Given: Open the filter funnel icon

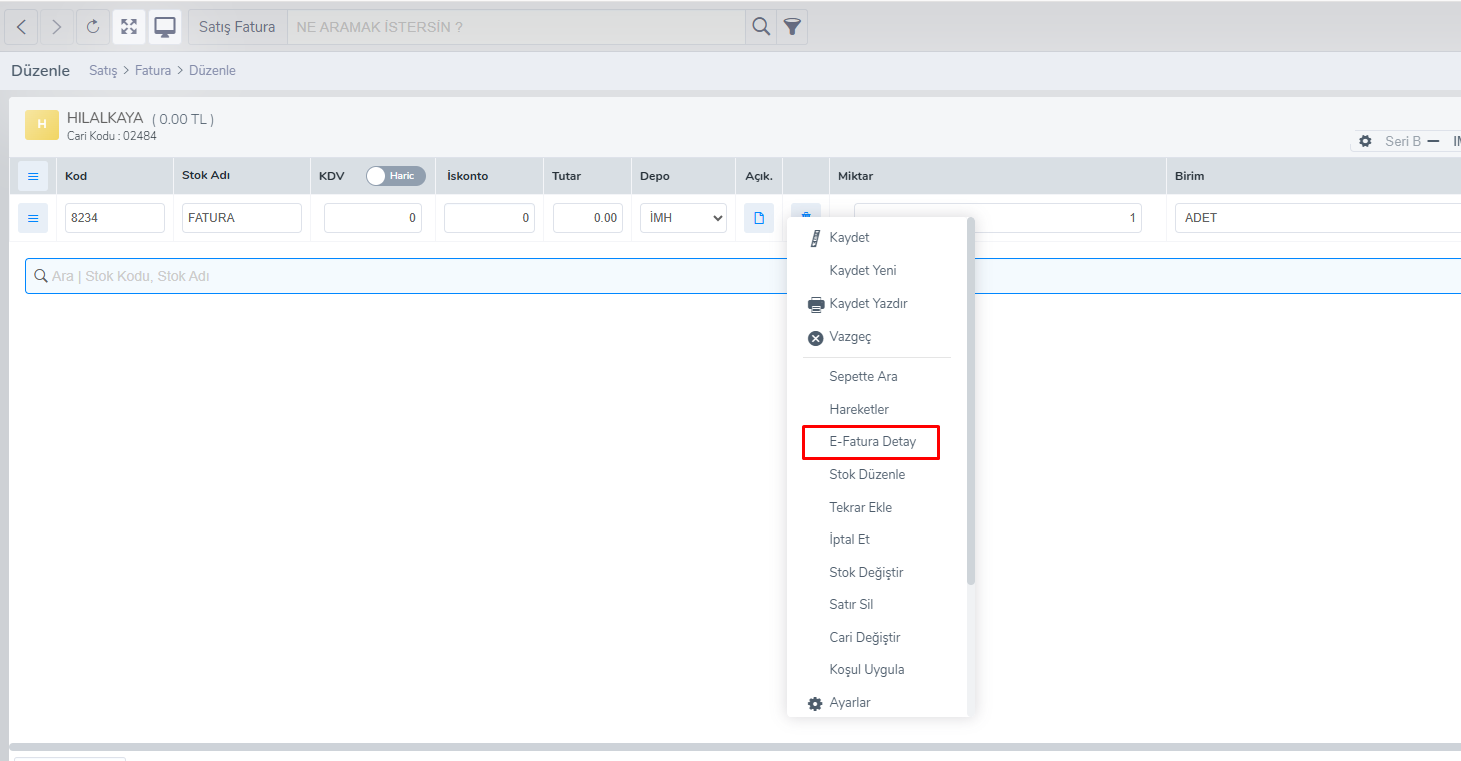Looking at the screenshot, I should [792, 27].
